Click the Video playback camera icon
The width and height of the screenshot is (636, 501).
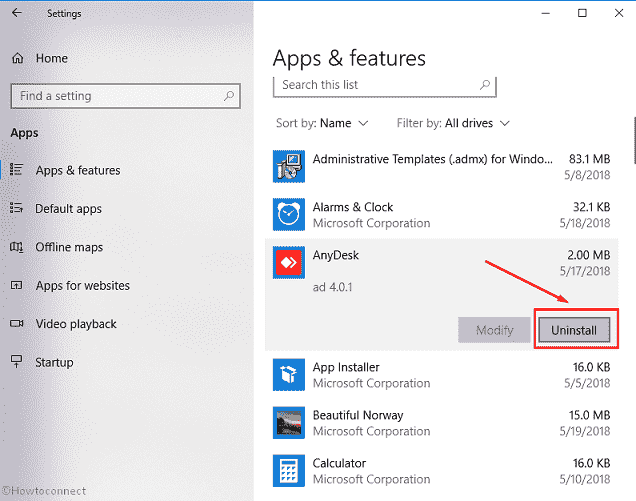pos(16,324)
